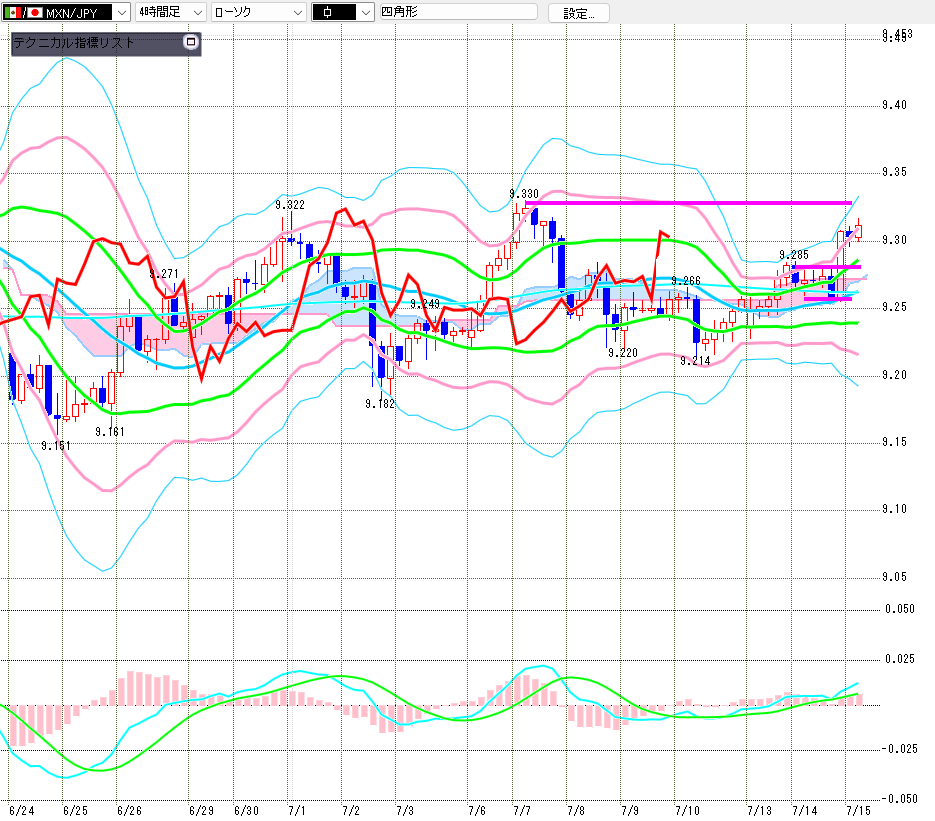This screenshot has width=935, height=821.
Task: Click the 四角形 text field
Action: [459, 12]
